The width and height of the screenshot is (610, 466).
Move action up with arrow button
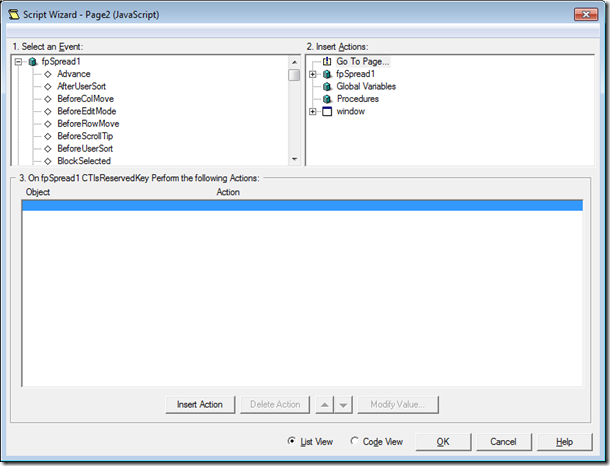tap(324, 405)
